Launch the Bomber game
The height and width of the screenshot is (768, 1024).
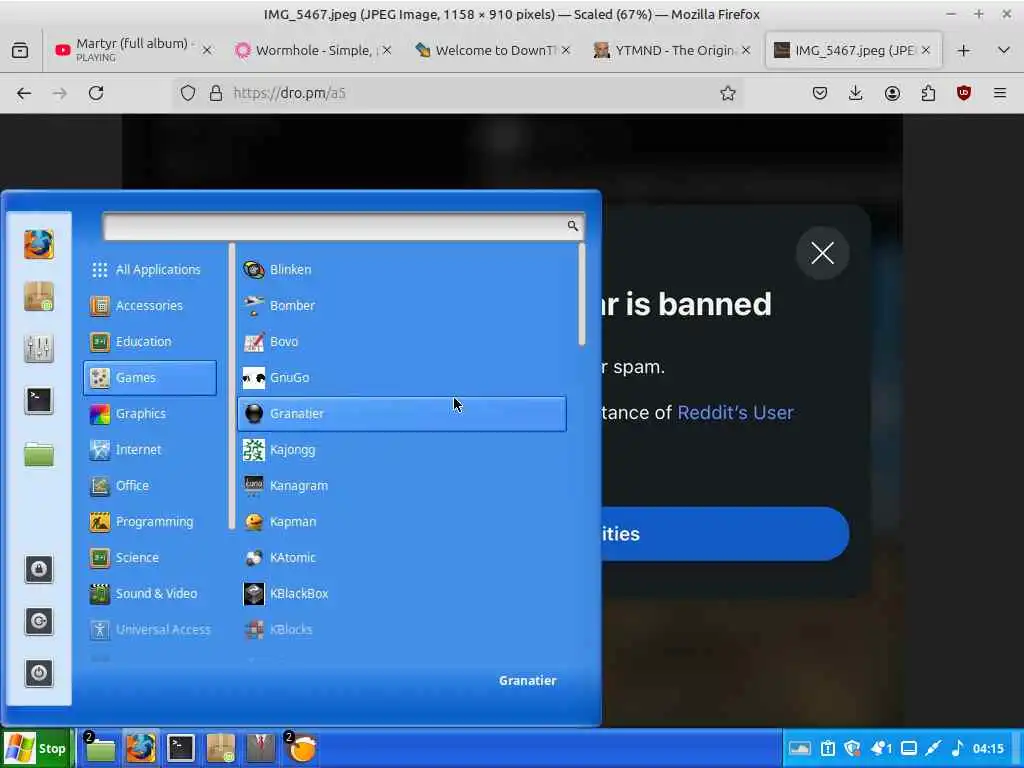click(402, 306)
